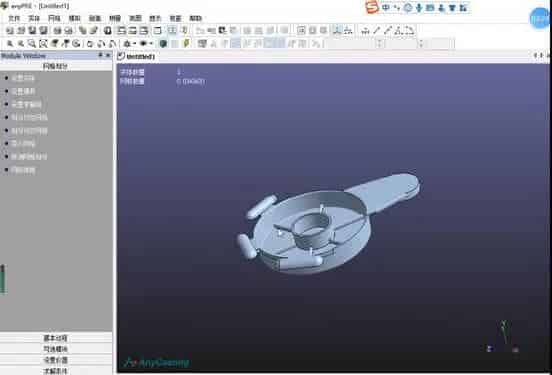Image resolution: width=552 pixels, height=375 pixels.
Task: Open dropdown arrow beside the dark blob icon
Action: coord(151,44)
